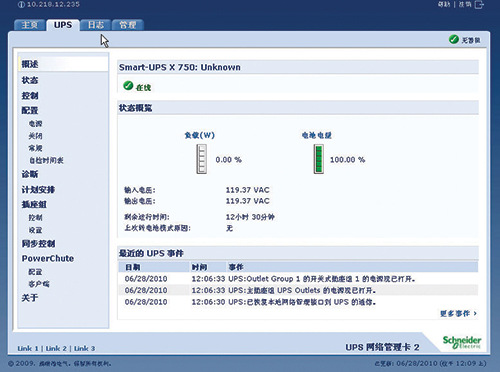Click the load (W) gauge icon
Image resolution: width=500 pixels, height=372 pixels.
201,159
